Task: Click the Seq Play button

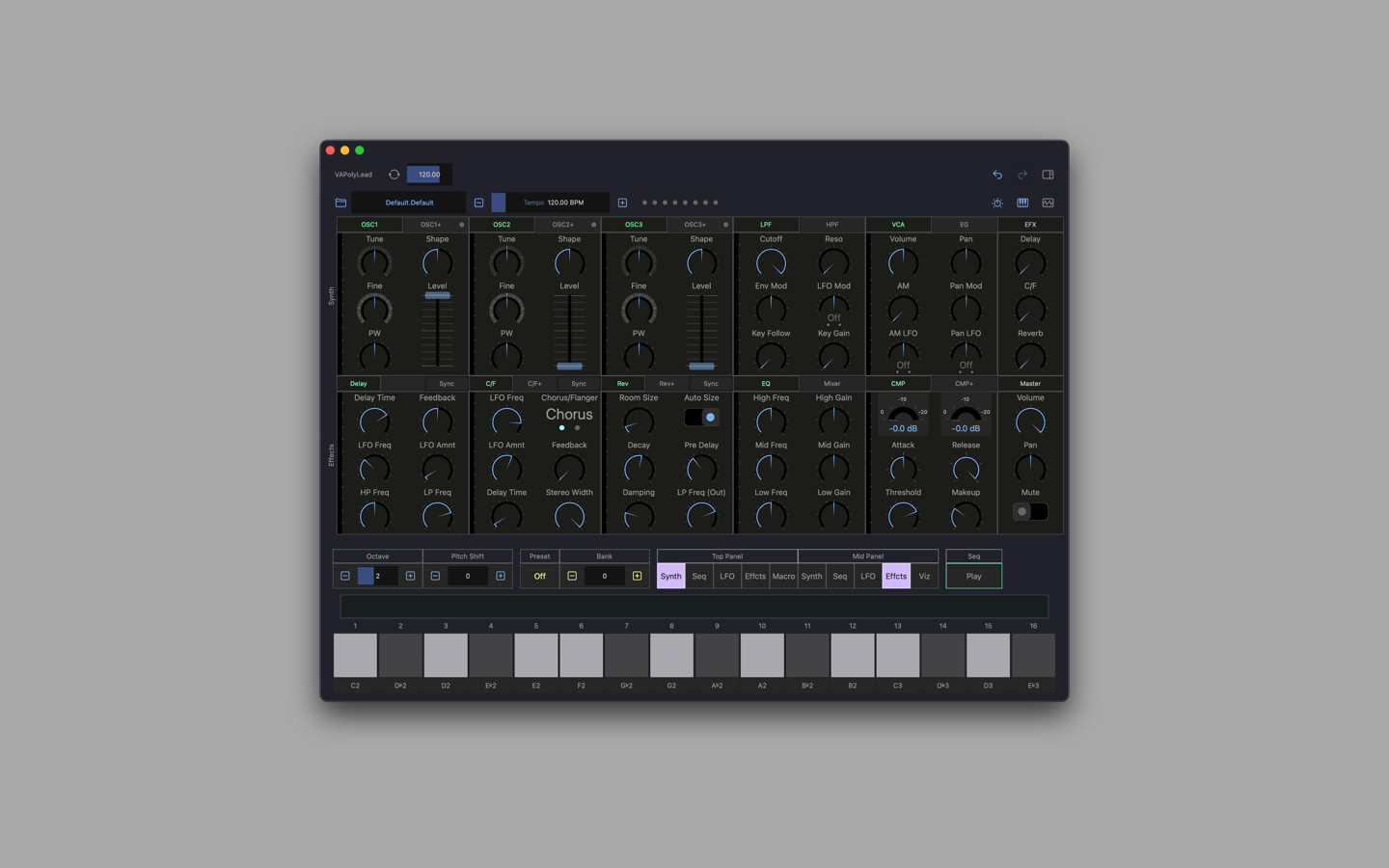Action: pos(973,576)
